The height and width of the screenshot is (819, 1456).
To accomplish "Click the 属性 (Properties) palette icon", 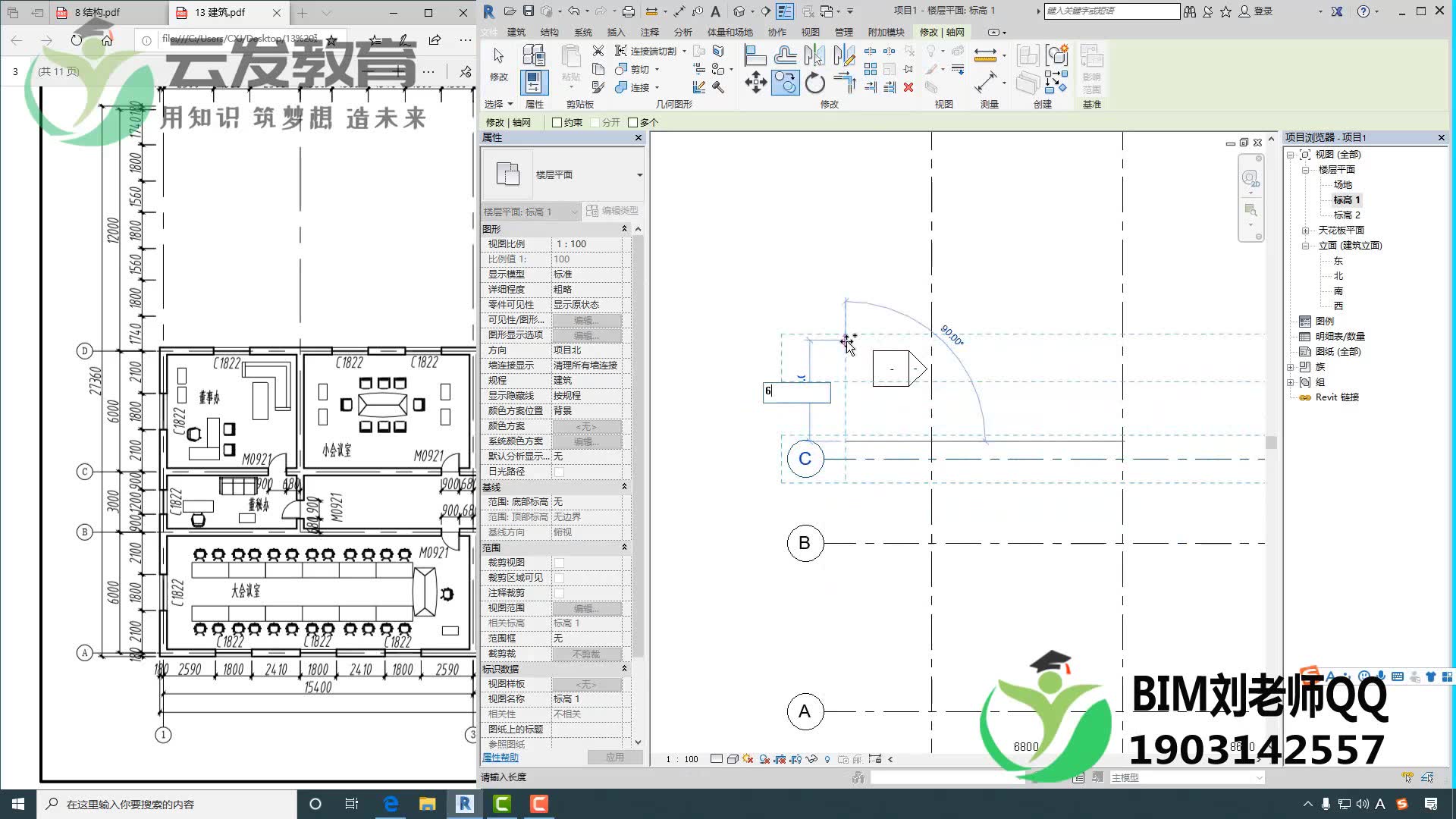I will click(533, 82).
